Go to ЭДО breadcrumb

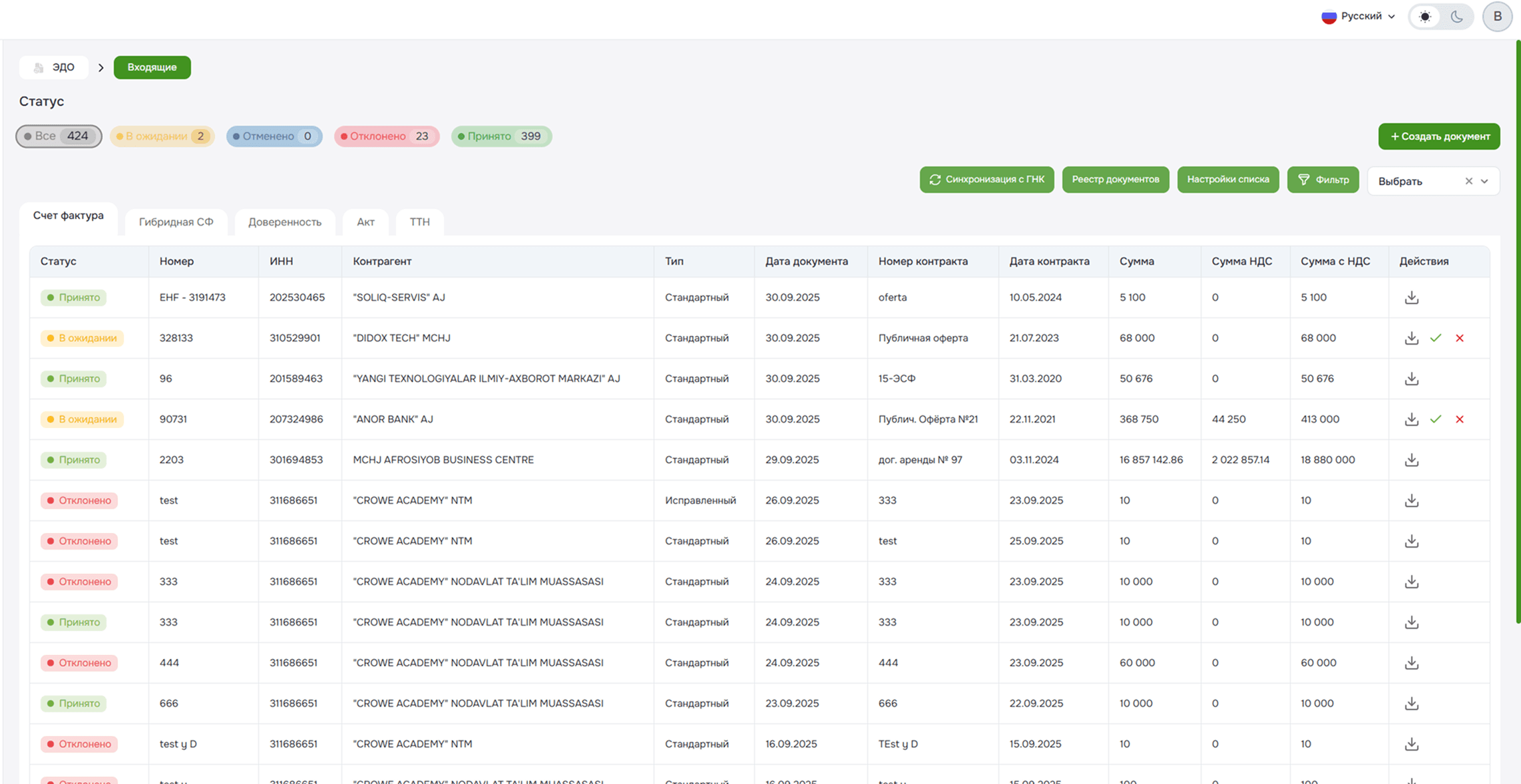pos(55,67)
